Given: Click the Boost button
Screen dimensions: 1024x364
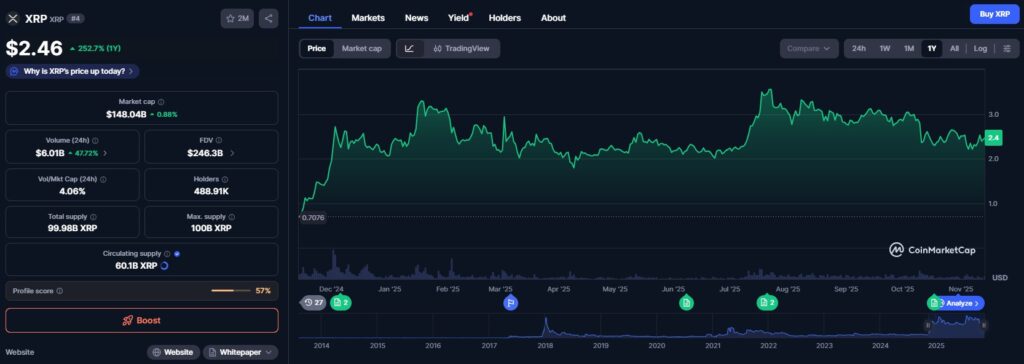Looking at the screenshot, I should (142, 320).
